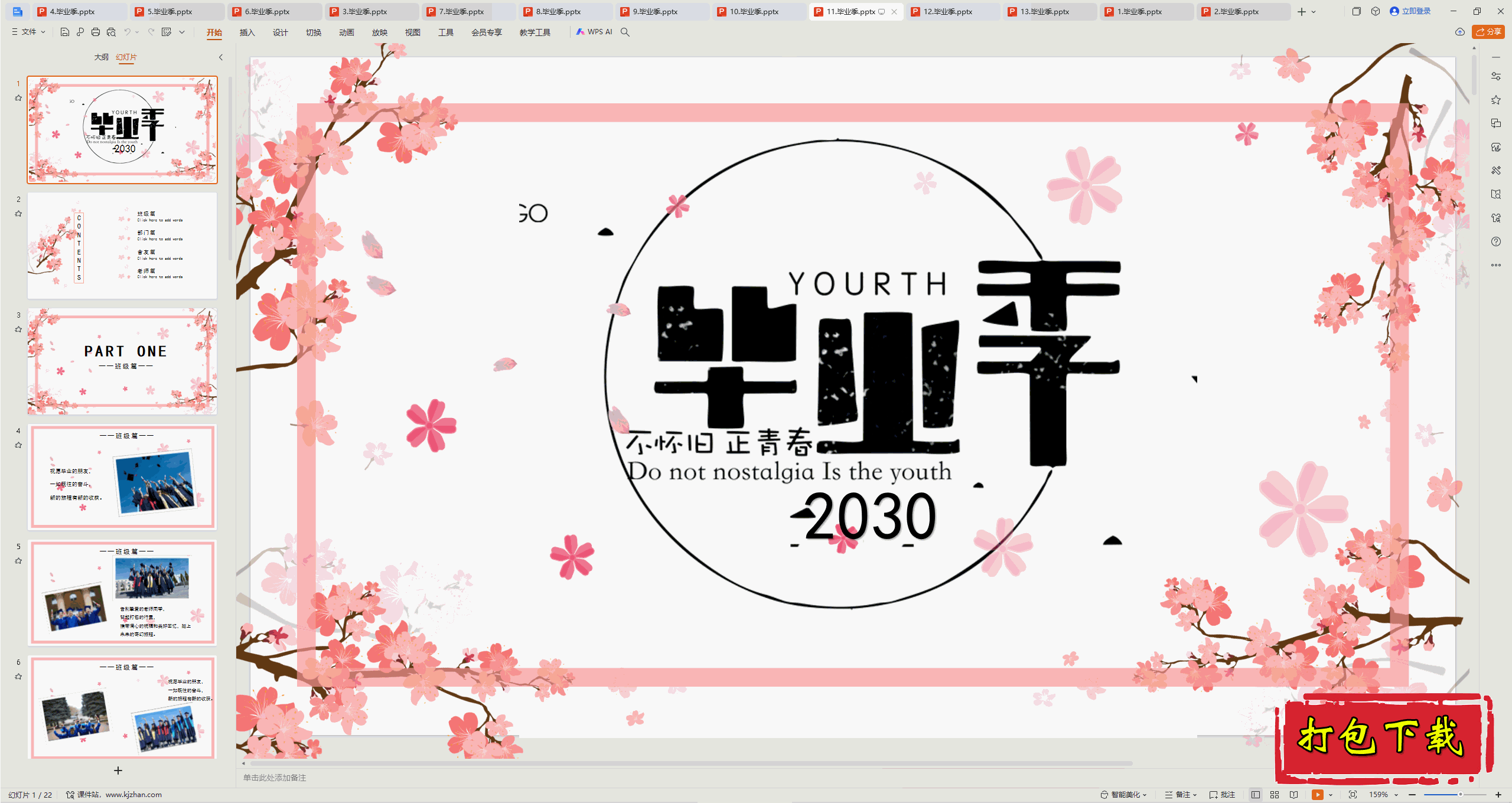This screenshot has width=1512, height=803.
Task: Select slide 2 contents thumbnail
Action: click(122, 245)
